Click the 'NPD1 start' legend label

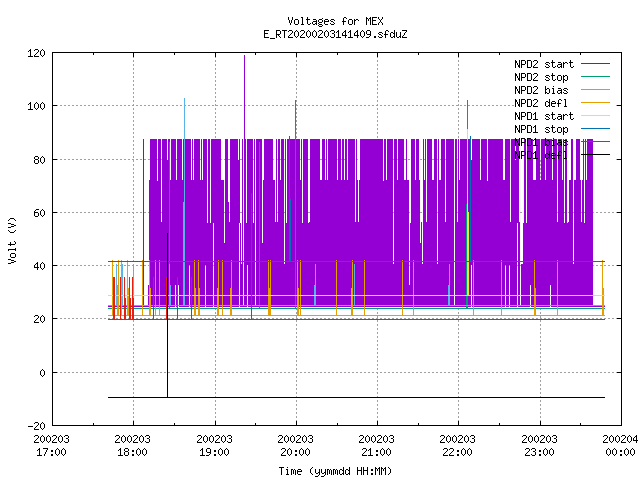pyautogui.click(x=544, y=116)
